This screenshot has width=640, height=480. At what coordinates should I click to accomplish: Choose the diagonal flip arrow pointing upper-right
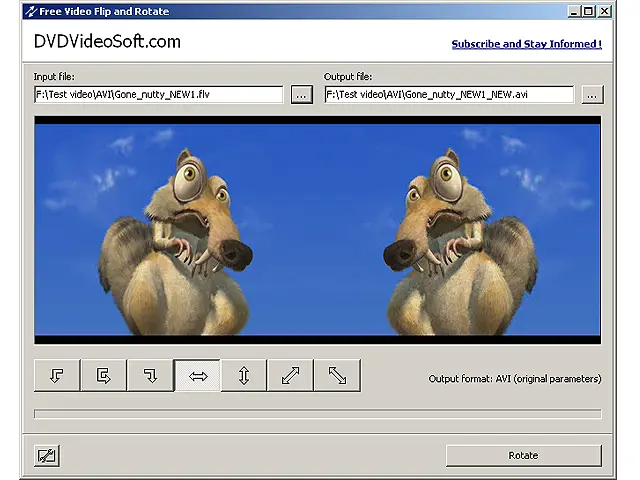pyautogui.click(x=290, y=376)
